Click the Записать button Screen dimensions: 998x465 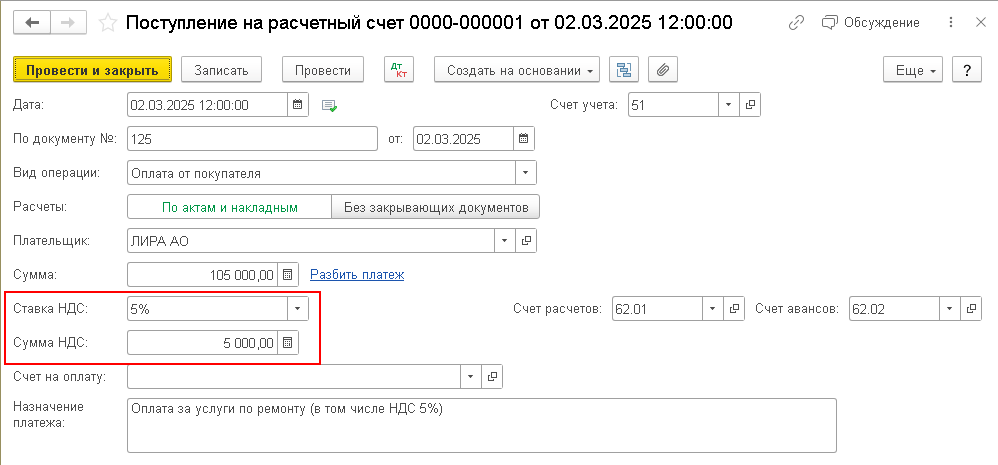(221, 70)
